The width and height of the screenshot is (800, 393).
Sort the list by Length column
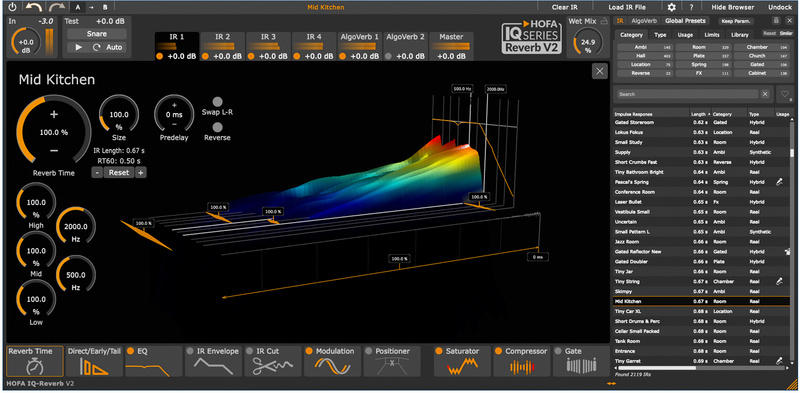(699, 114)
